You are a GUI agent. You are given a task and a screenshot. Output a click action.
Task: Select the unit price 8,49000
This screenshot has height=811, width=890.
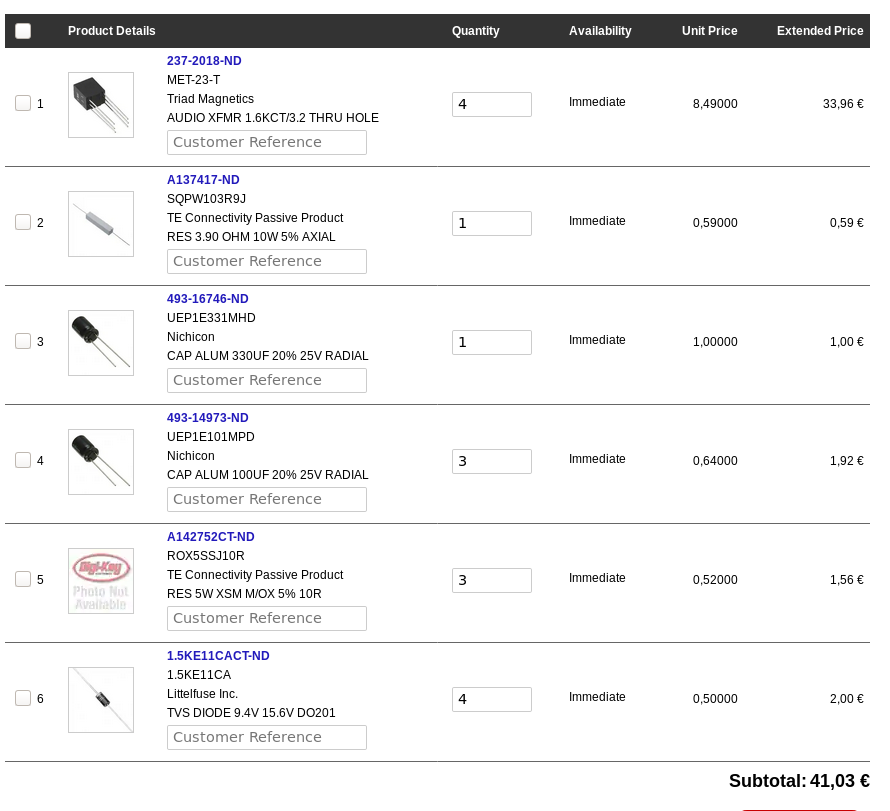715,104
